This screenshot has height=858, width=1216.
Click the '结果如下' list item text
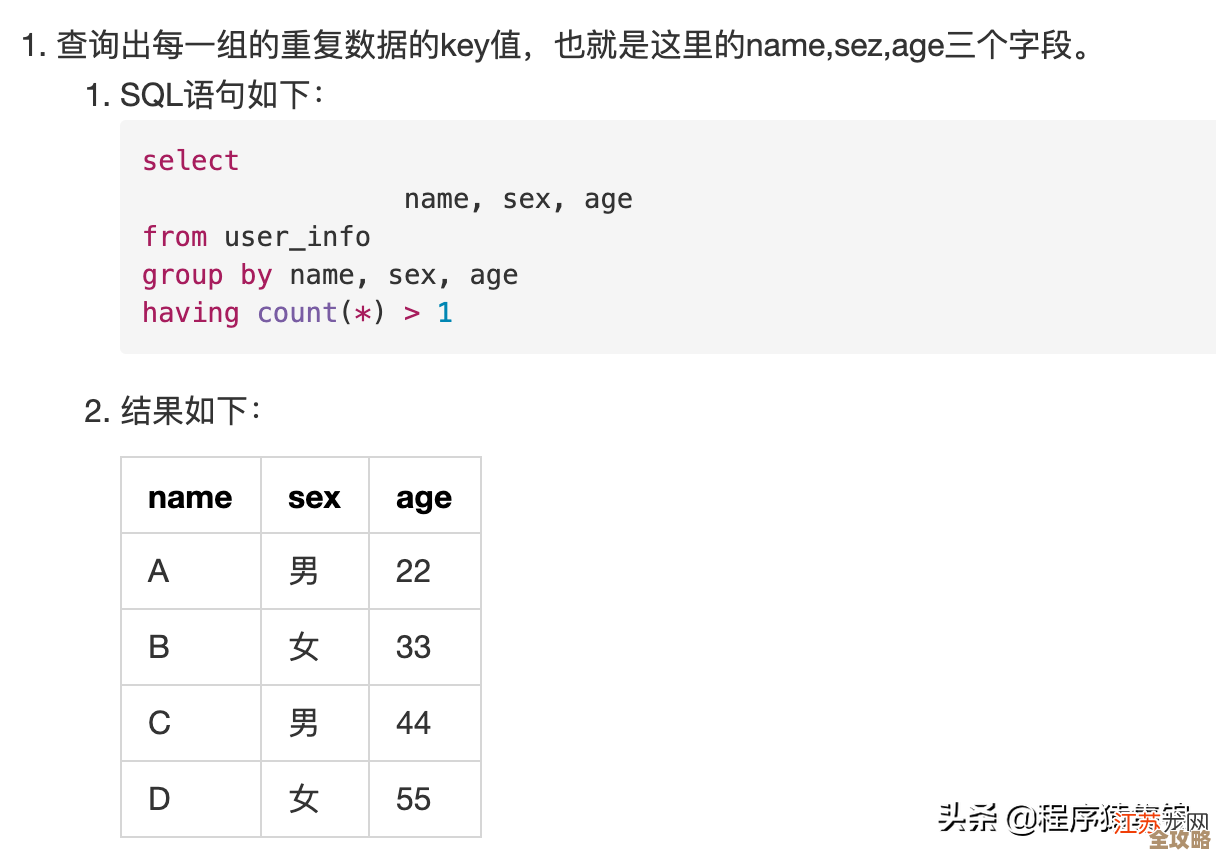click(190, 411)
